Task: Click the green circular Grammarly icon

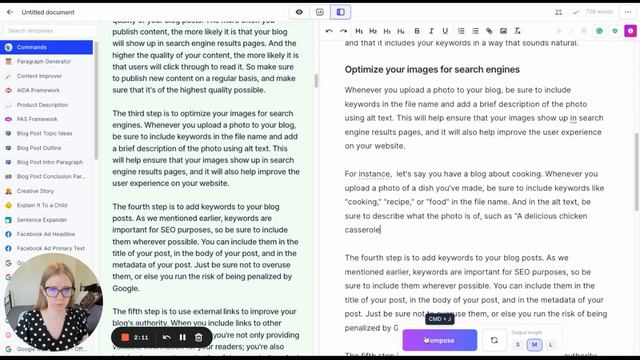Action: point(599,31)
